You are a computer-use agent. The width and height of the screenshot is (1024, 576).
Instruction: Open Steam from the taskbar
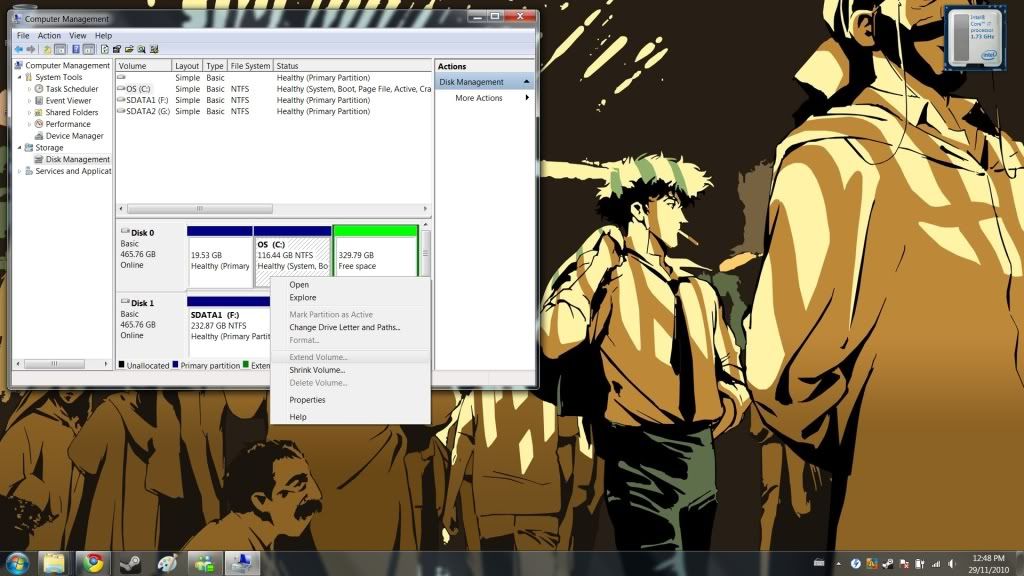point(129,563)
